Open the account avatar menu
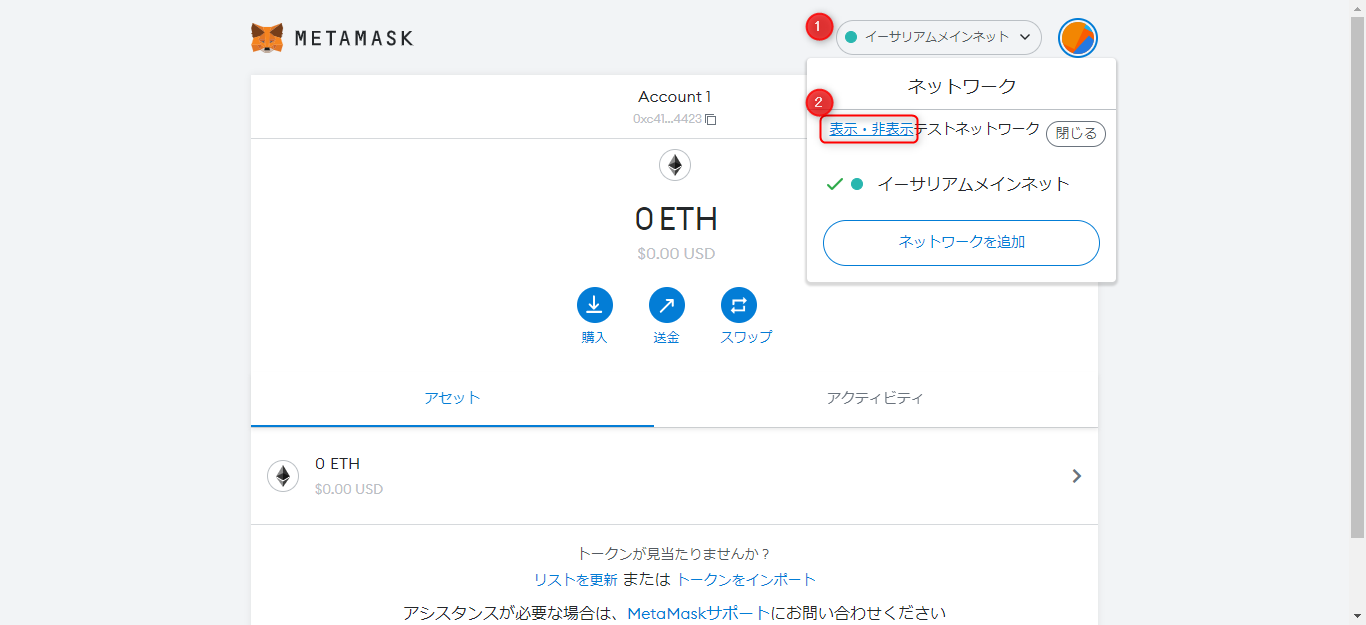The height and width of the screenshot is (625, 1366). 1077,38
